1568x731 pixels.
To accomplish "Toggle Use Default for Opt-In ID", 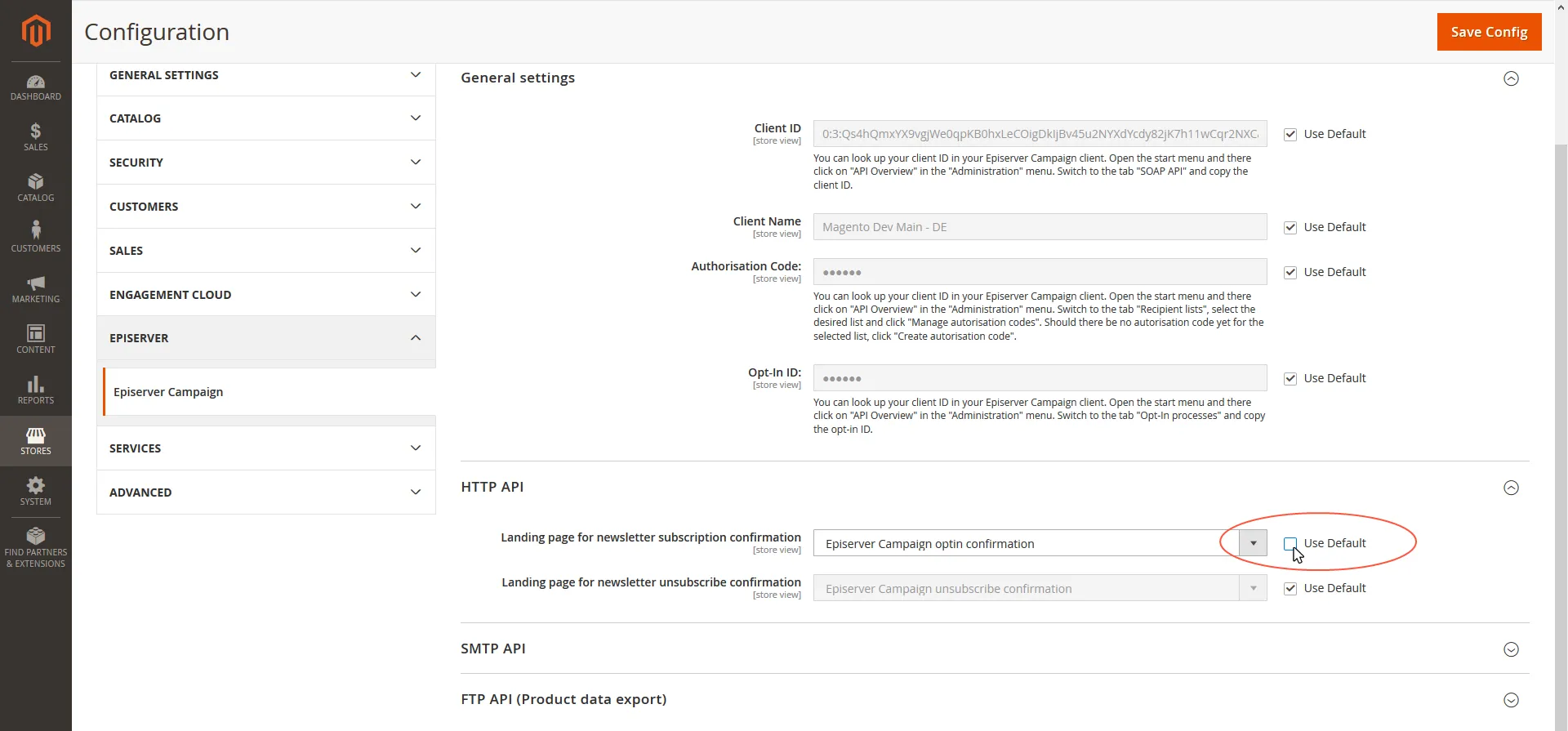I will 1290,379.
